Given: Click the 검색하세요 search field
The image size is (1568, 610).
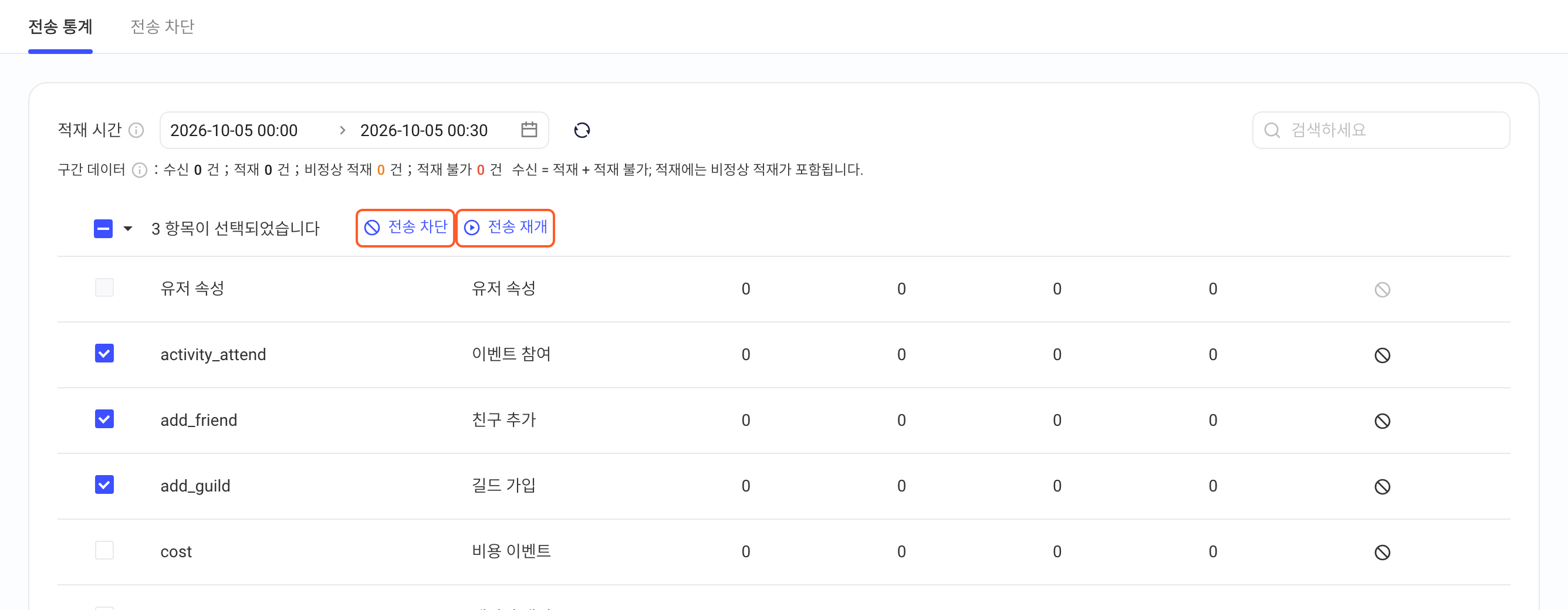Looking at the screenshot, I should coord(1381,130).
